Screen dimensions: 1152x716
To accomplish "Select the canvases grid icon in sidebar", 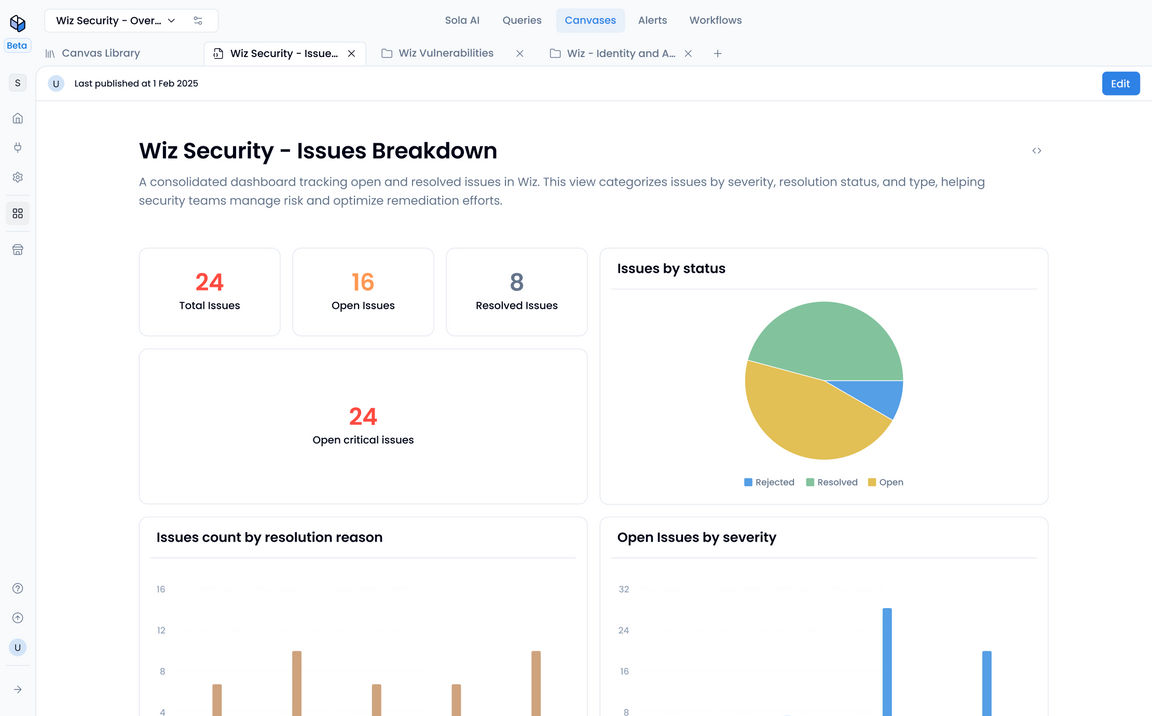I will pyautogui.click(x=18, y=214).
